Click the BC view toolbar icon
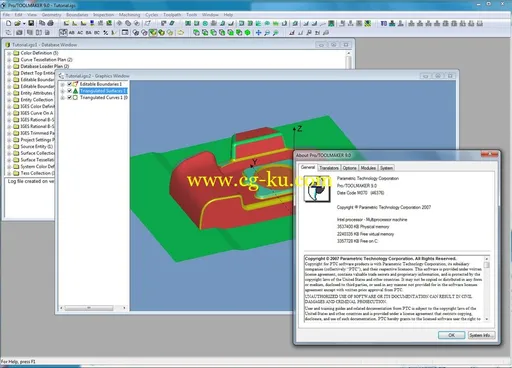Screen dimensions: 512x368 click(x=97, y=33)
